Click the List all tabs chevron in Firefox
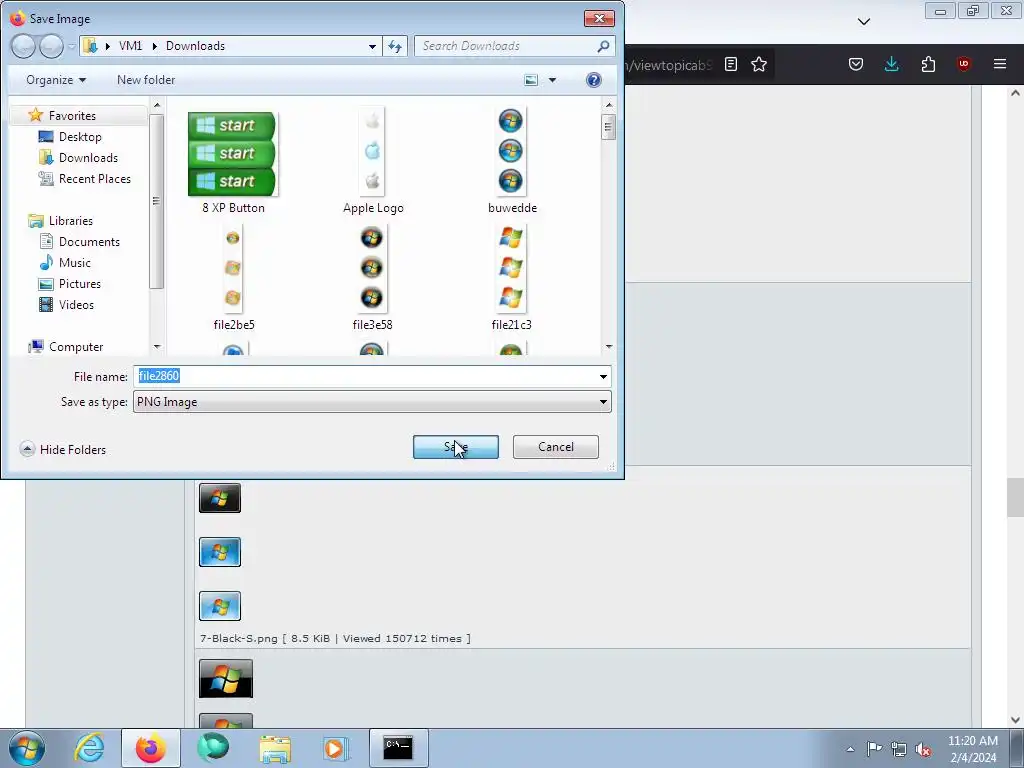1024x768 pixels. 863,22
